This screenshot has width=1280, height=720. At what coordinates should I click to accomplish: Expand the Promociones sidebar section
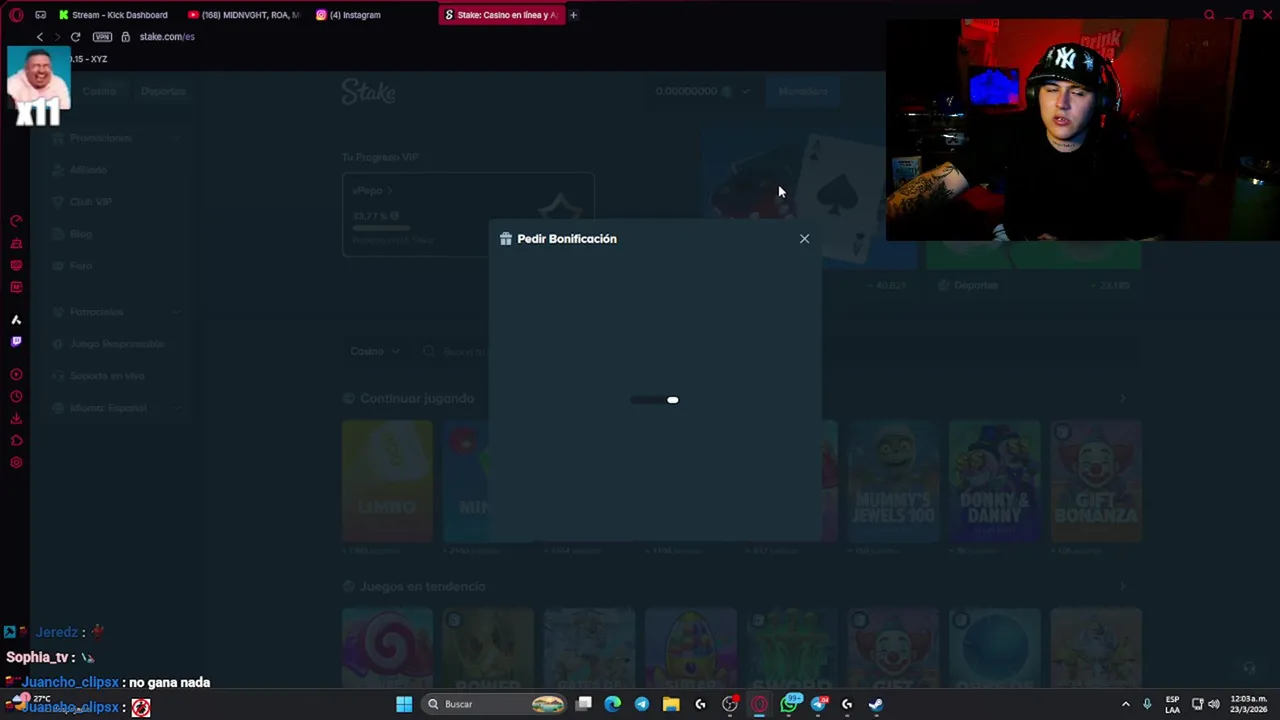(x=119, y=138)
